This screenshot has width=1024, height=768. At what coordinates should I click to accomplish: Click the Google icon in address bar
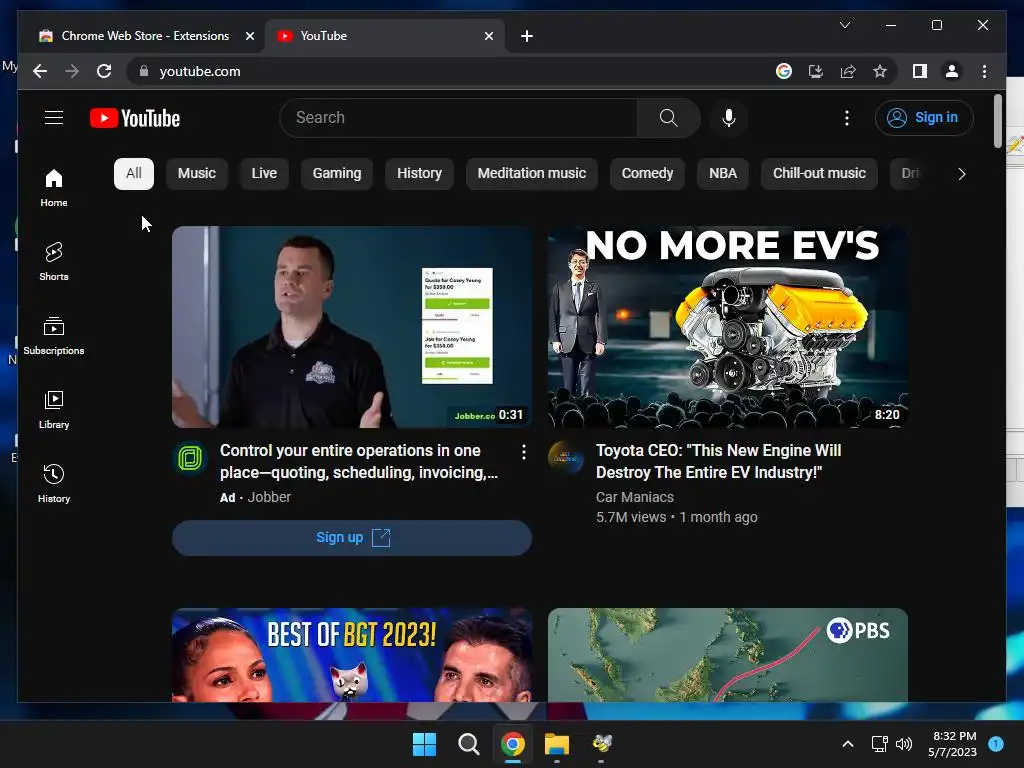pyautogui.click(x=784, y=71)
